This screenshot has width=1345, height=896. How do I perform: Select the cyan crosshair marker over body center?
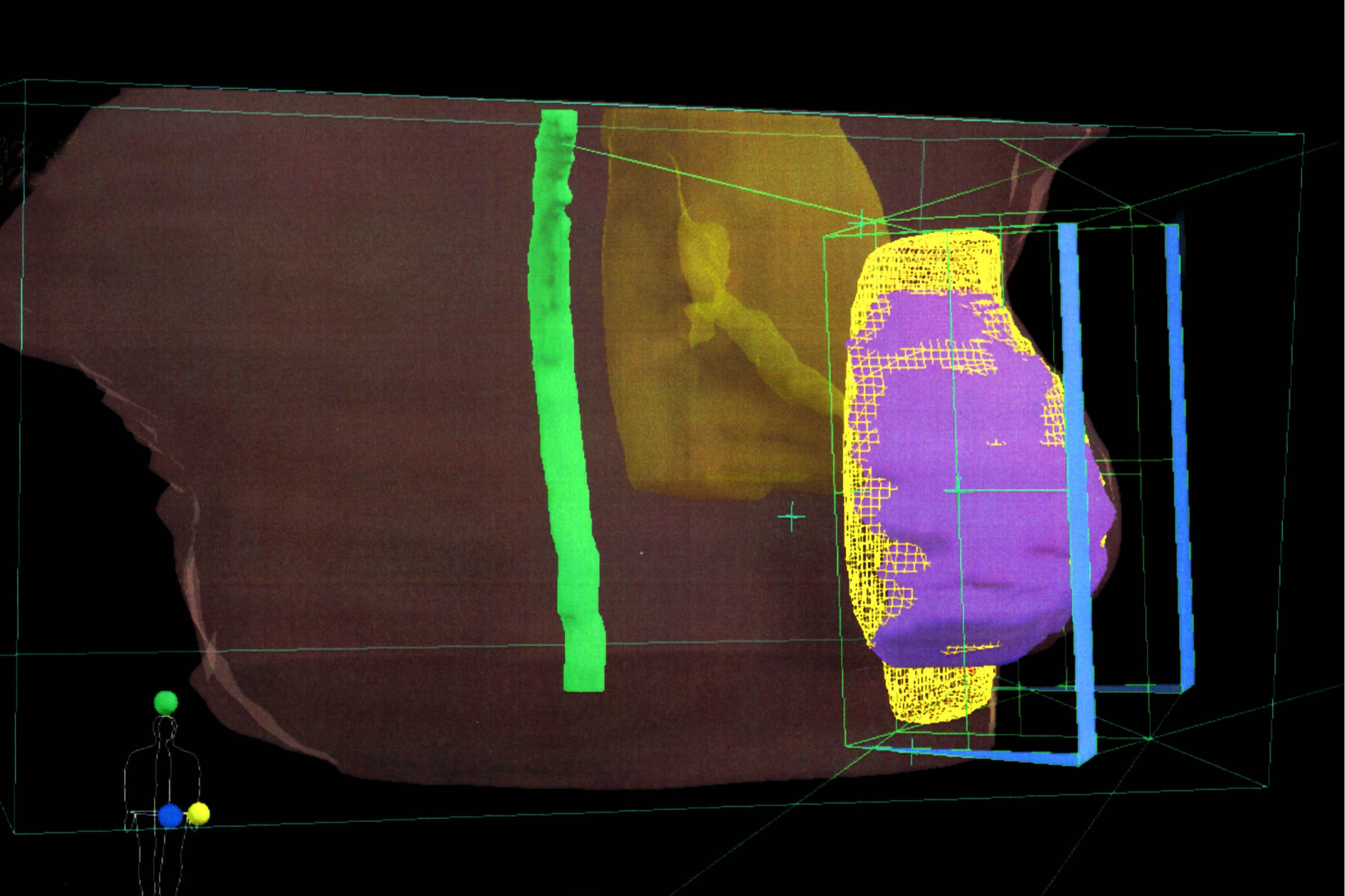(x=792, y=517)
